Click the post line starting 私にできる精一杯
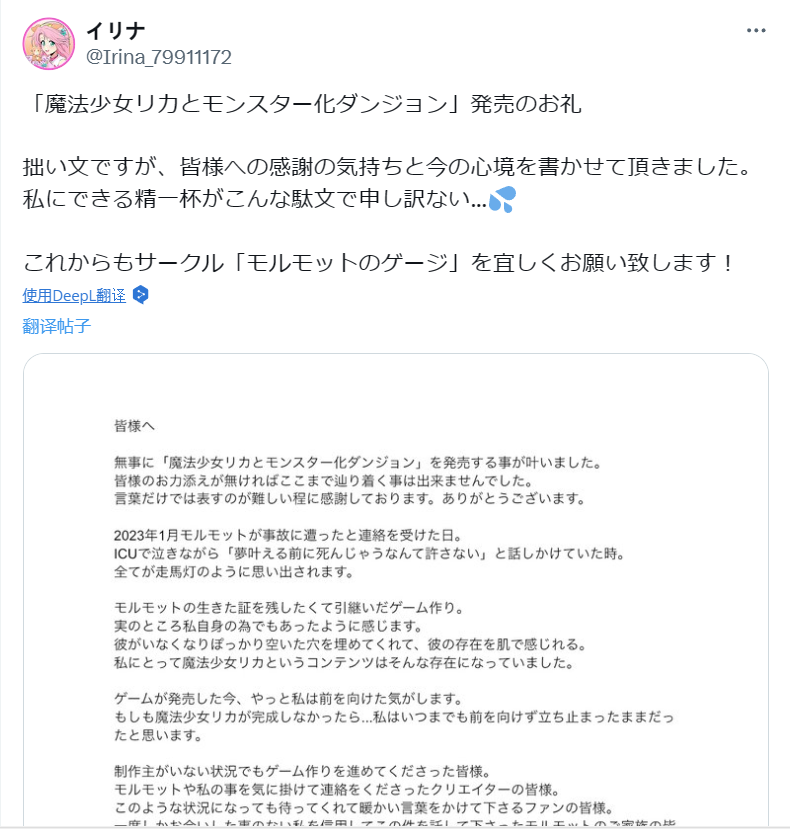This screenshot has height=829, width=790. point(254,199)
